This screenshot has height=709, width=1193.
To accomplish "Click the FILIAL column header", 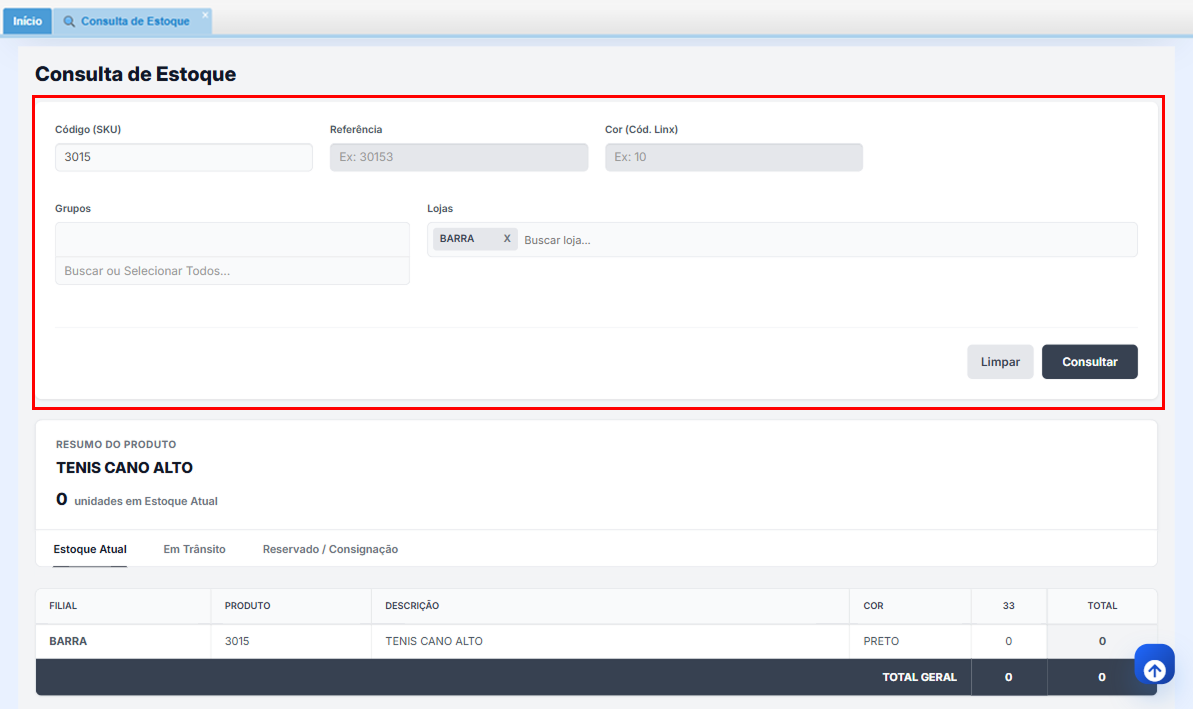I will [63, 606].
